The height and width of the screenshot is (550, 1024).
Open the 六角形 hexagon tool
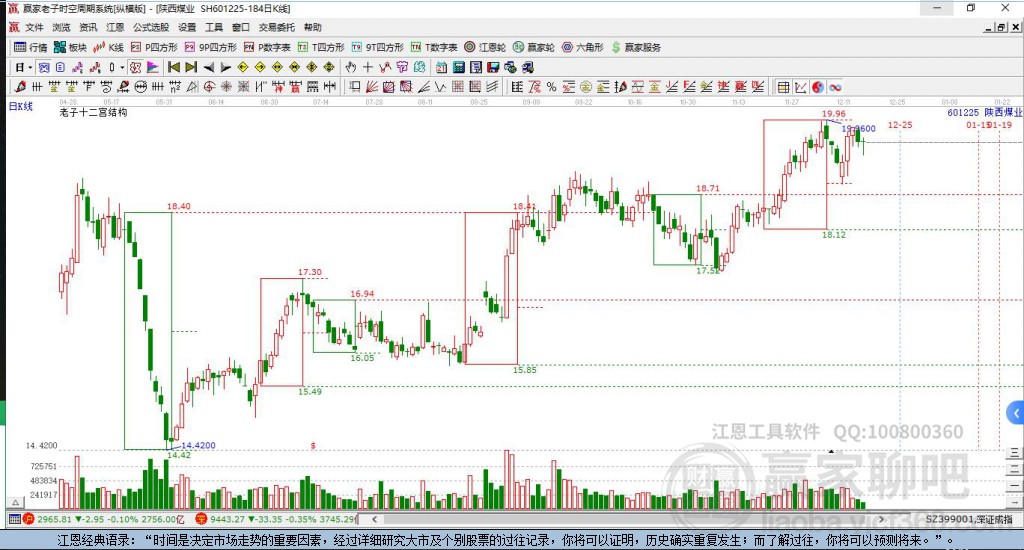pyautogui.click(x=583, y=47)
